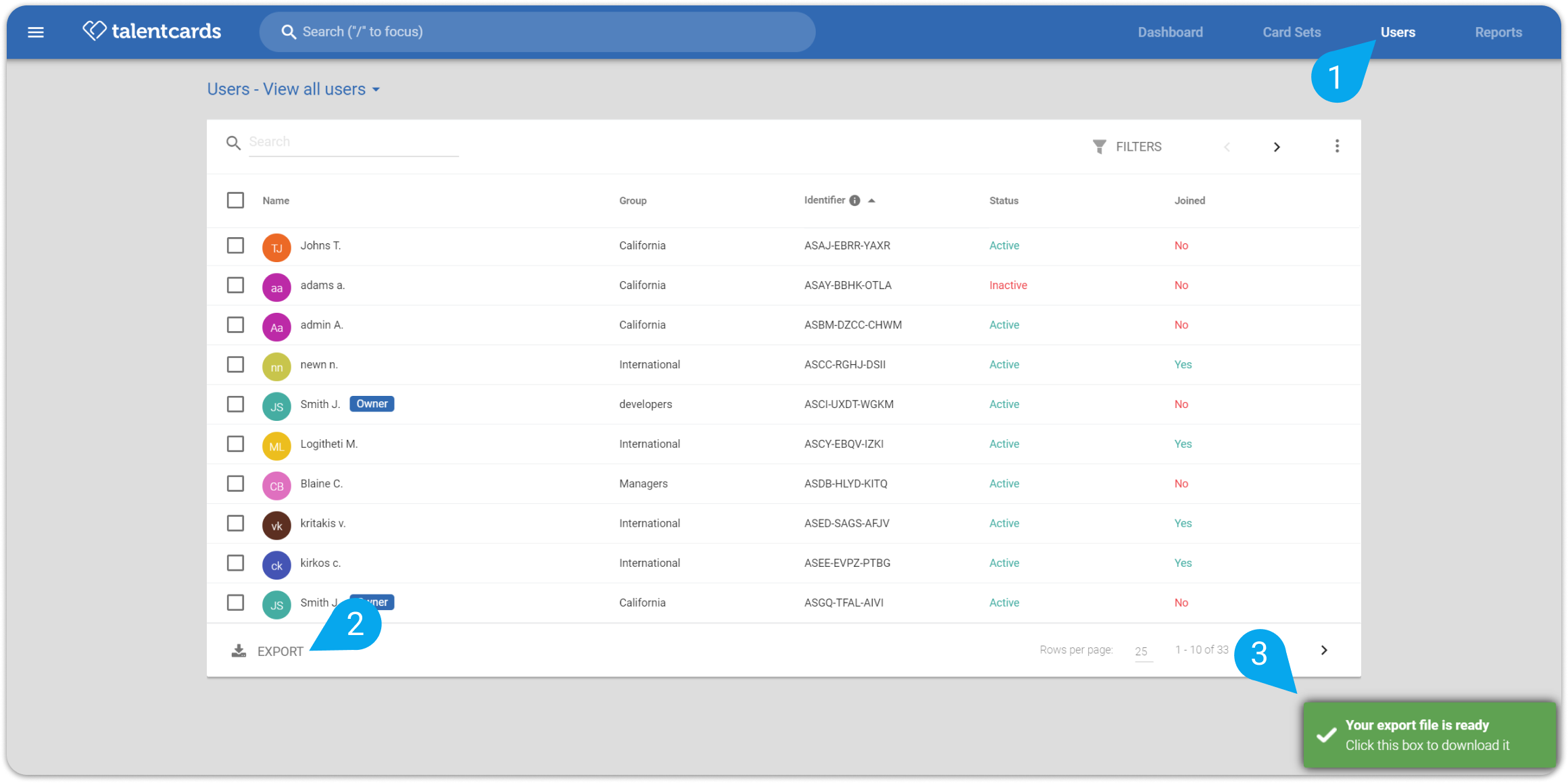1568x783 pixels.
Task: Go to next page using bottom chevron
Action: coord(1324,650)
